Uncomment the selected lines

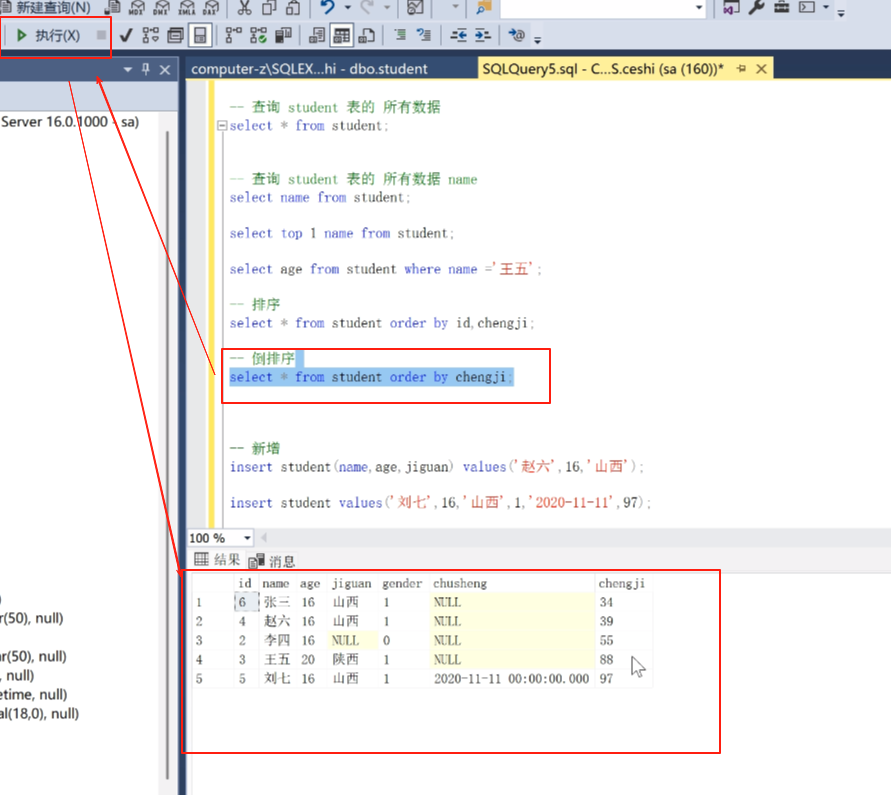click(x=424, y=36)
